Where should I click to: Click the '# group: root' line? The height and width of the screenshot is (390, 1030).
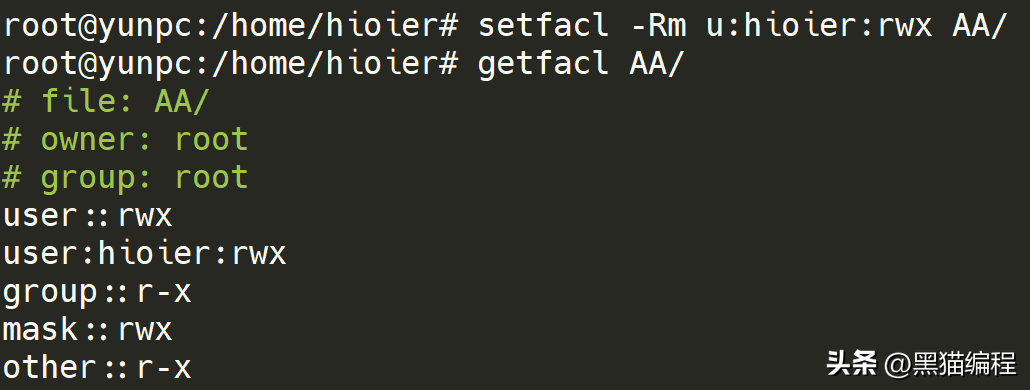[x=125, y=178]
